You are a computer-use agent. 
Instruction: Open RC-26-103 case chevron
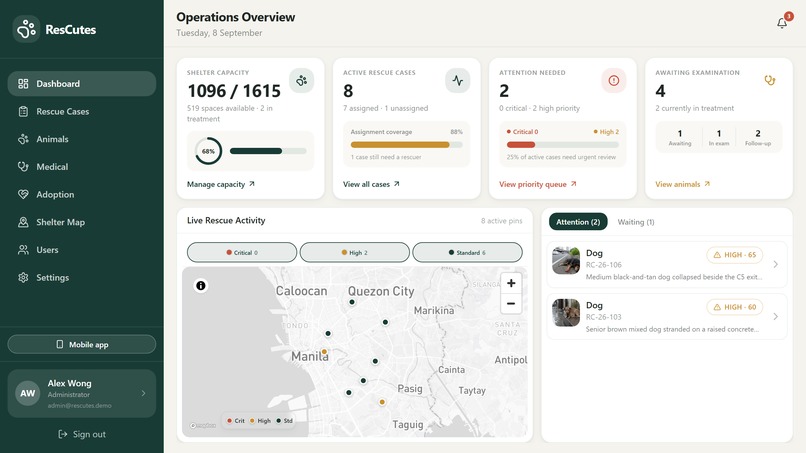(x=775, y=317)
